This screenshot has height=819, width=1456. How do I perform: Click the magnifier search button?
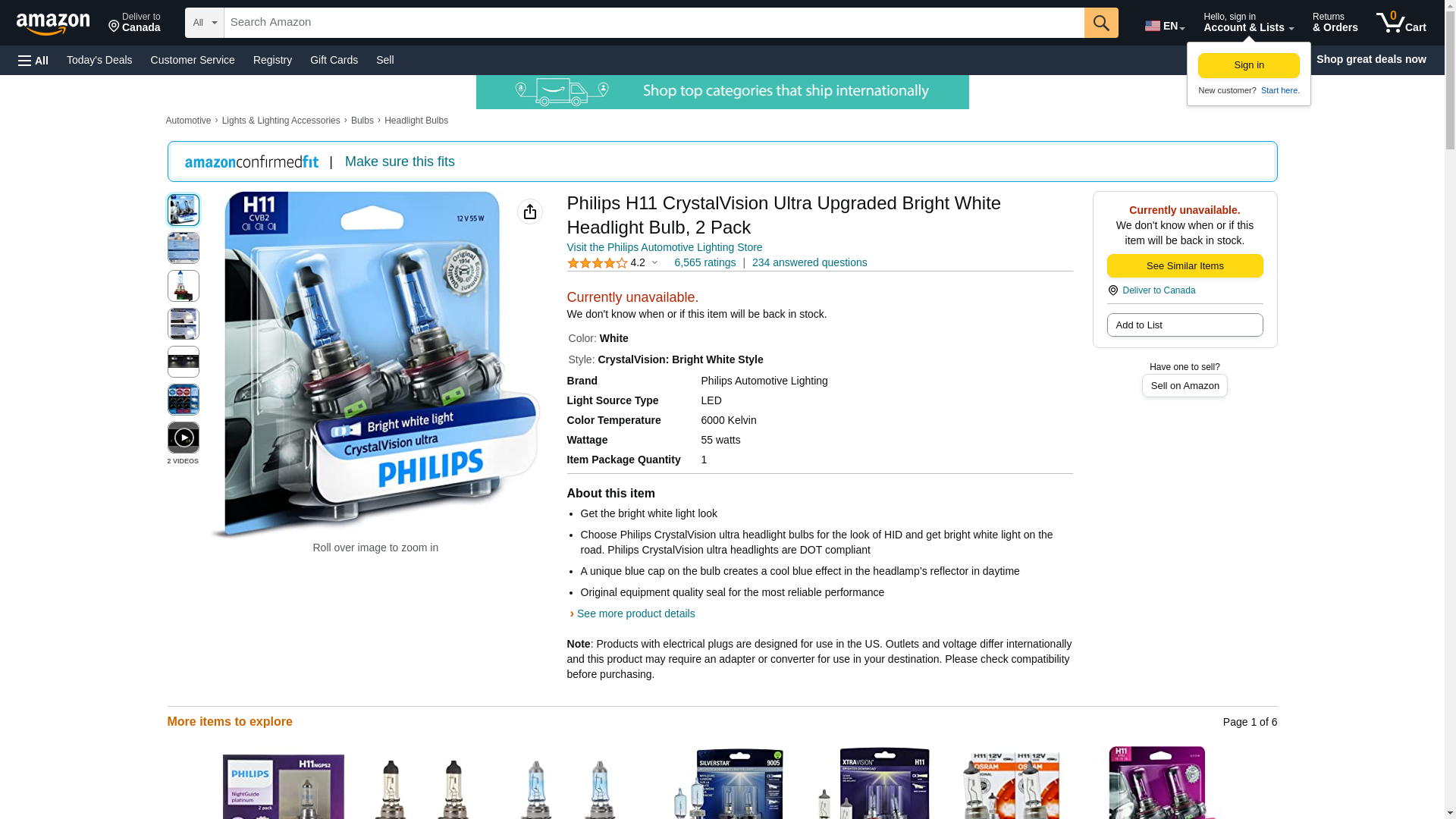1100,23
